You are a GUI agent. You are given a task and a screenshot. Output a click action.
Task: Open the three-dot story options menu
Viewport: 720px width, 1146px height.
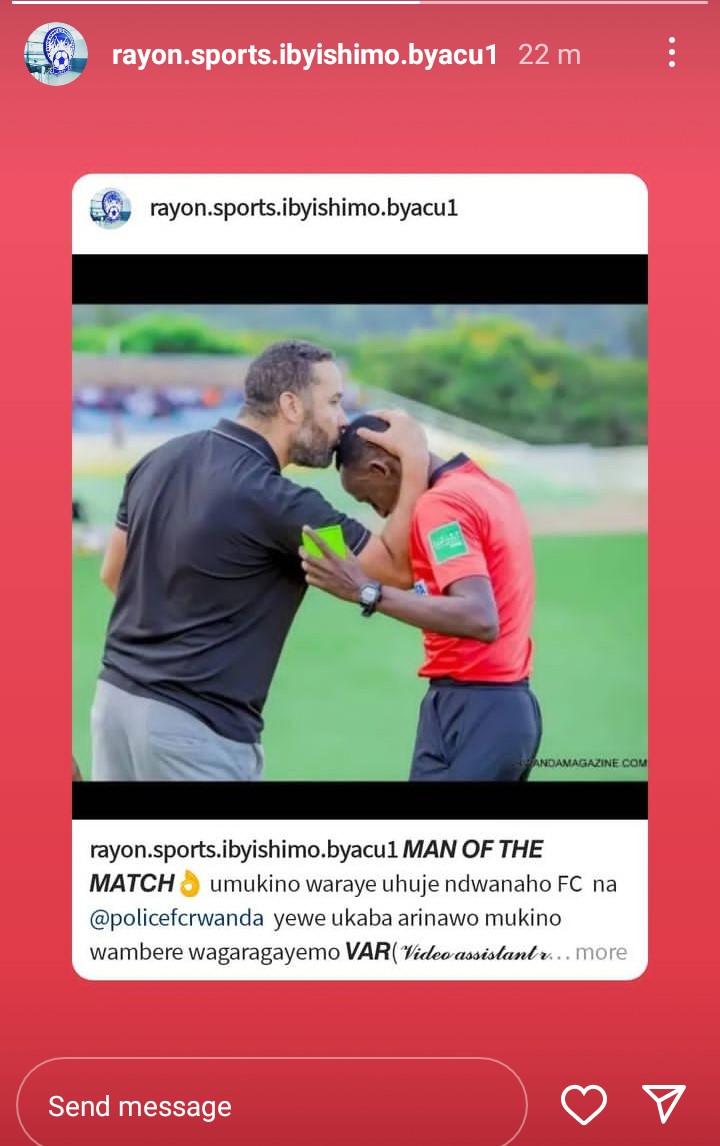click(671, 53)
